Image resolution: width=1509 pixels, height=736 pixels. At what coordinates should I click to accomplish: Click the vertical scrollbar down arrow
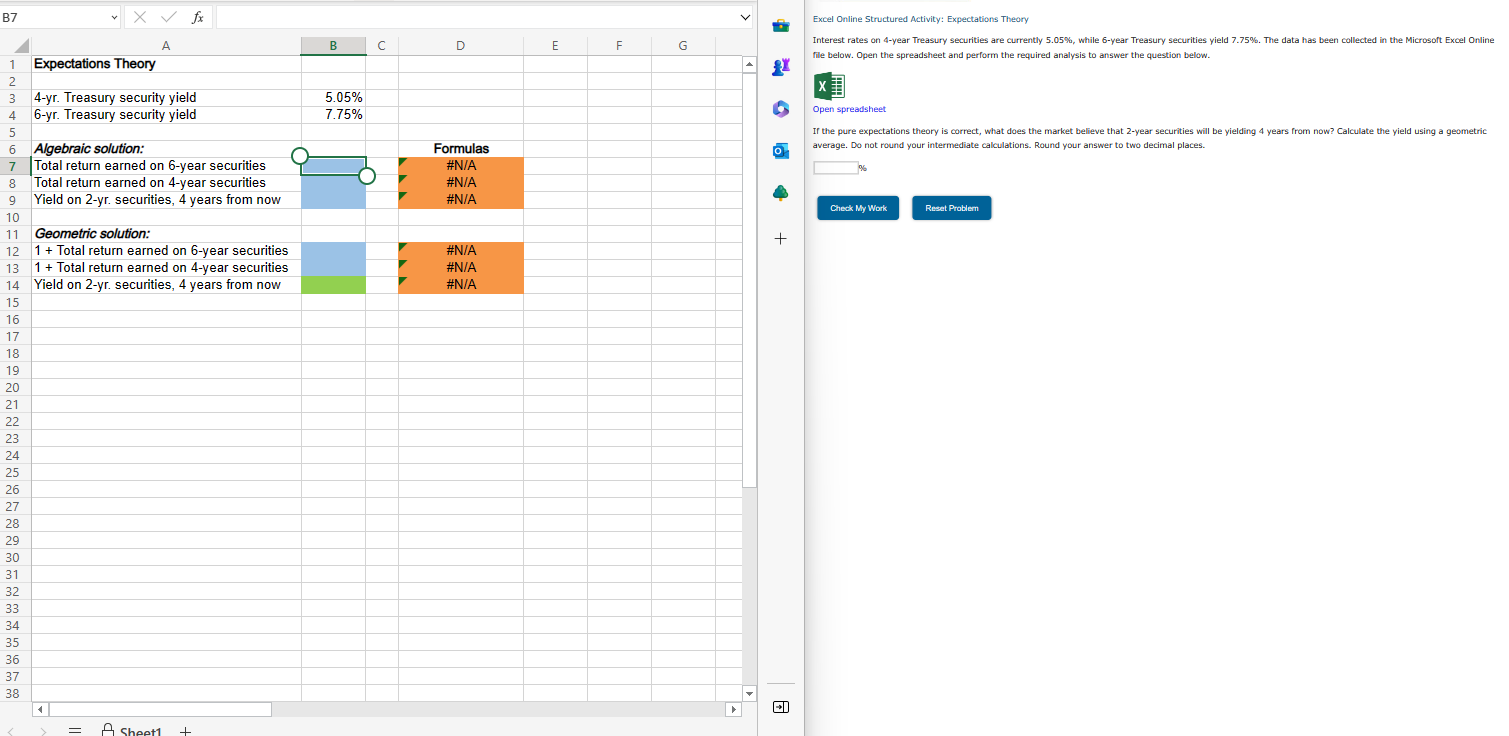tap(750, 693)
